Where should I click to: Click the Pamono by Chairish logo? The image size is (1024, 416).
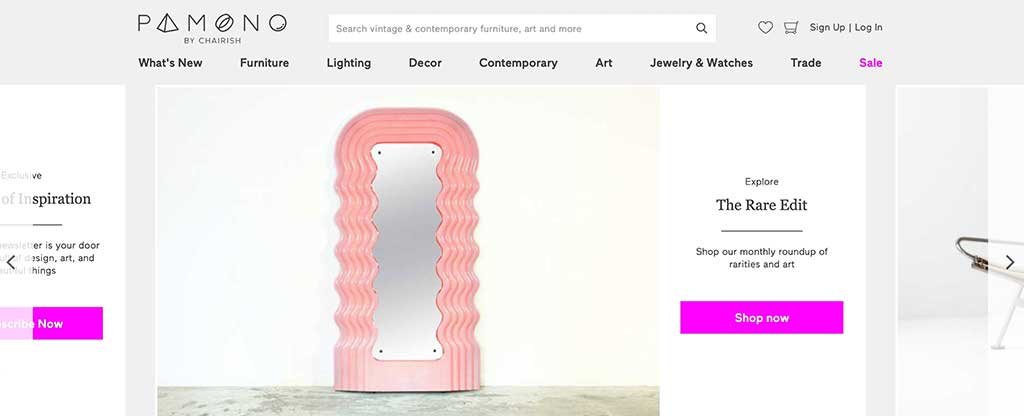(x=212, y=27)
